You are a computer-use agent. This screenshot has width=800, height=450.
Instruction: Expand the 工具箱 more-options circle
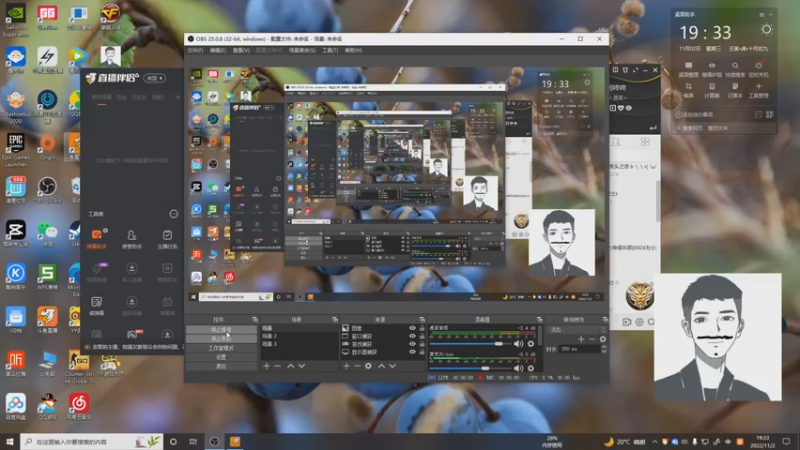click(x=173, y=214)
